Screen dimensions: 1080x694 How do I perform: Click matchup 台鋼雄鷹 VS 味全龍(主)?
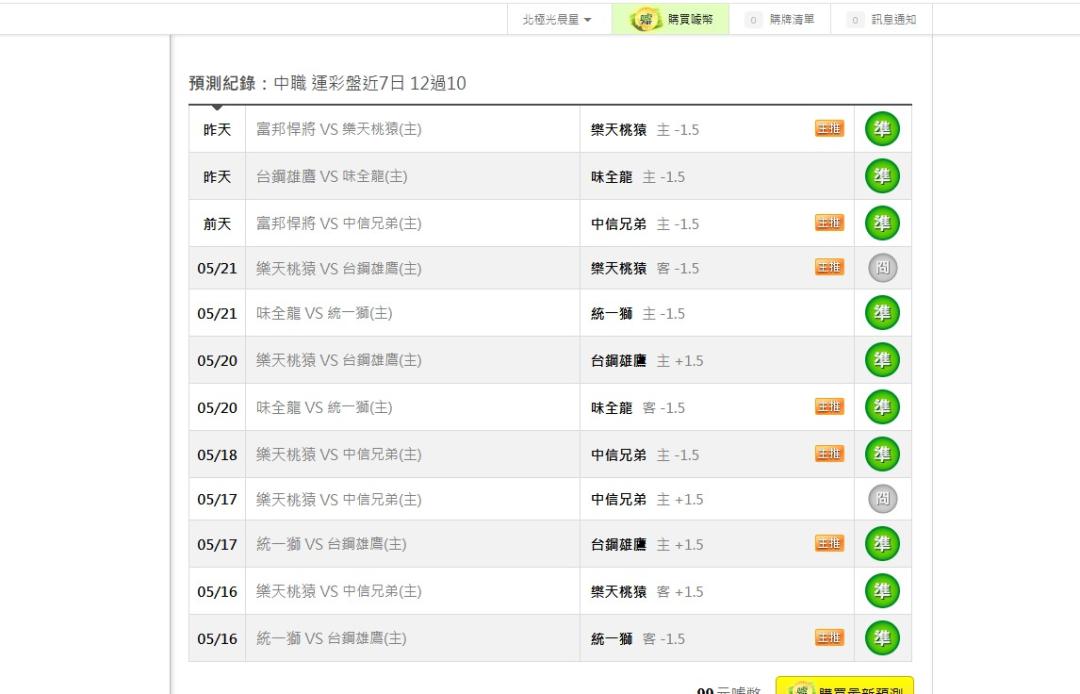332,177
